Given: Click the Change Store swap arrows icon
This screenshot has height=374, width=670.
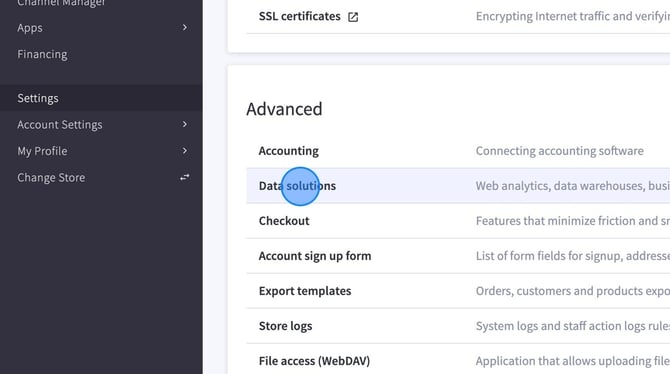Looking at the screenshot, I should tap(185, 177).
